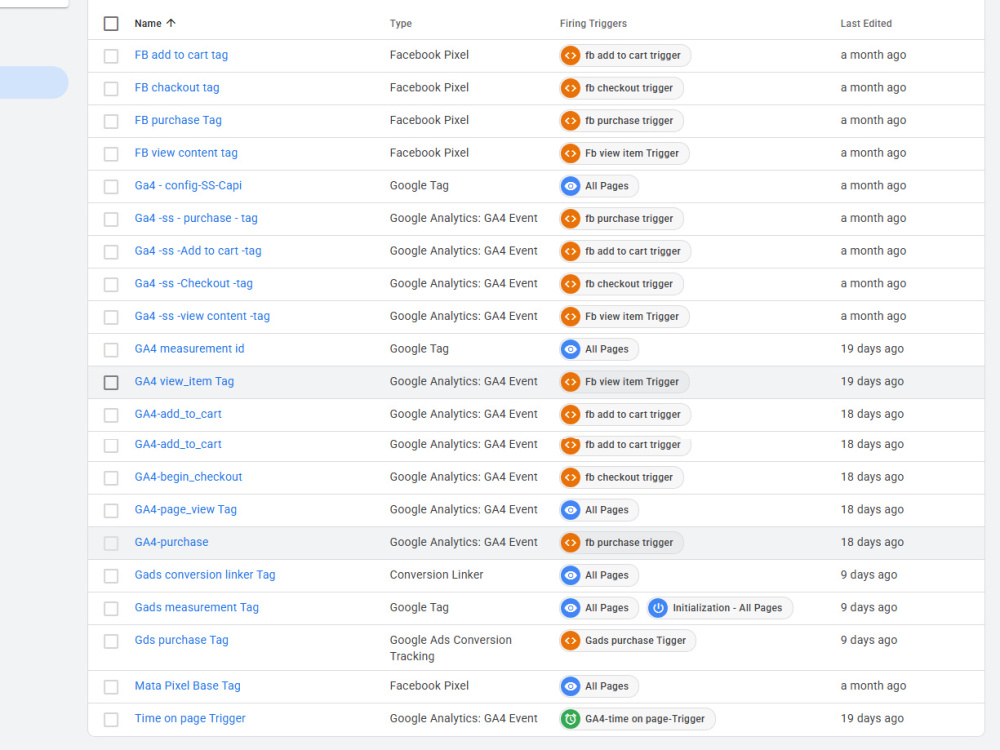Click trigger icon in Ga4 -ss - purchase - tag row
Screen dimensions: 1000x750
coord(570,219)
